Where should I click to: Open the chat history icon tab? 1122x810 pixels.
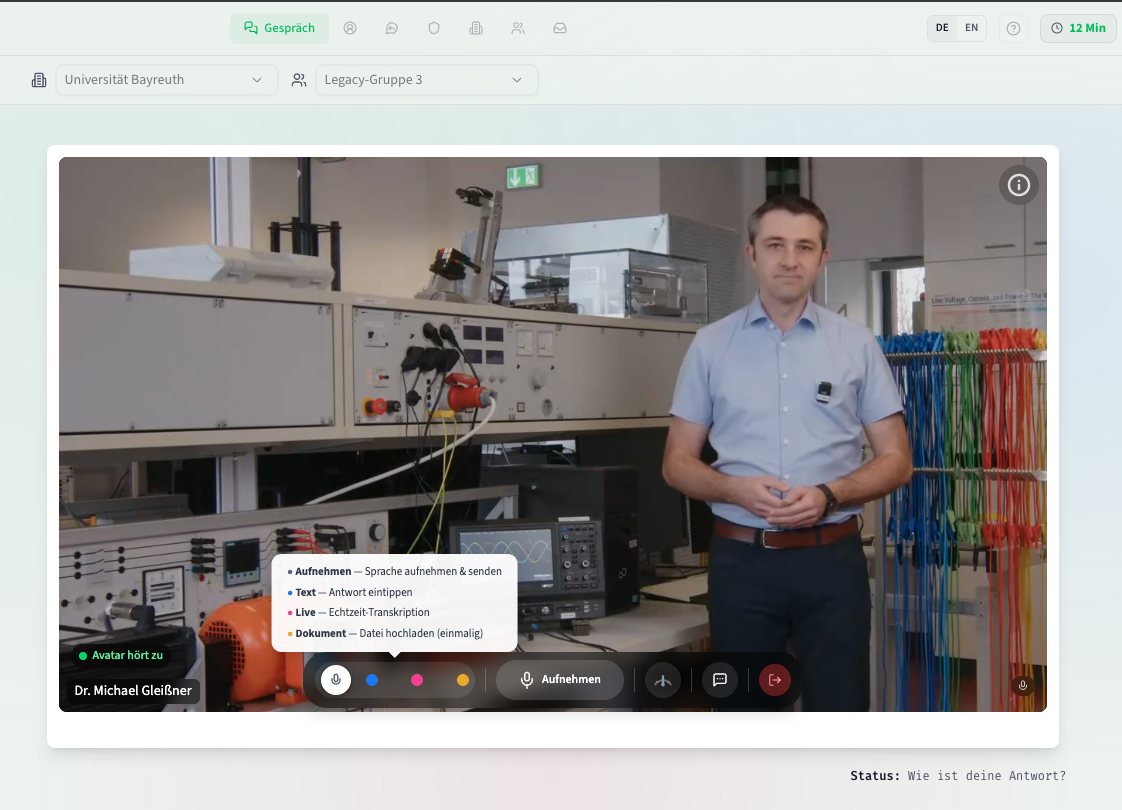[x=391, y=28]
